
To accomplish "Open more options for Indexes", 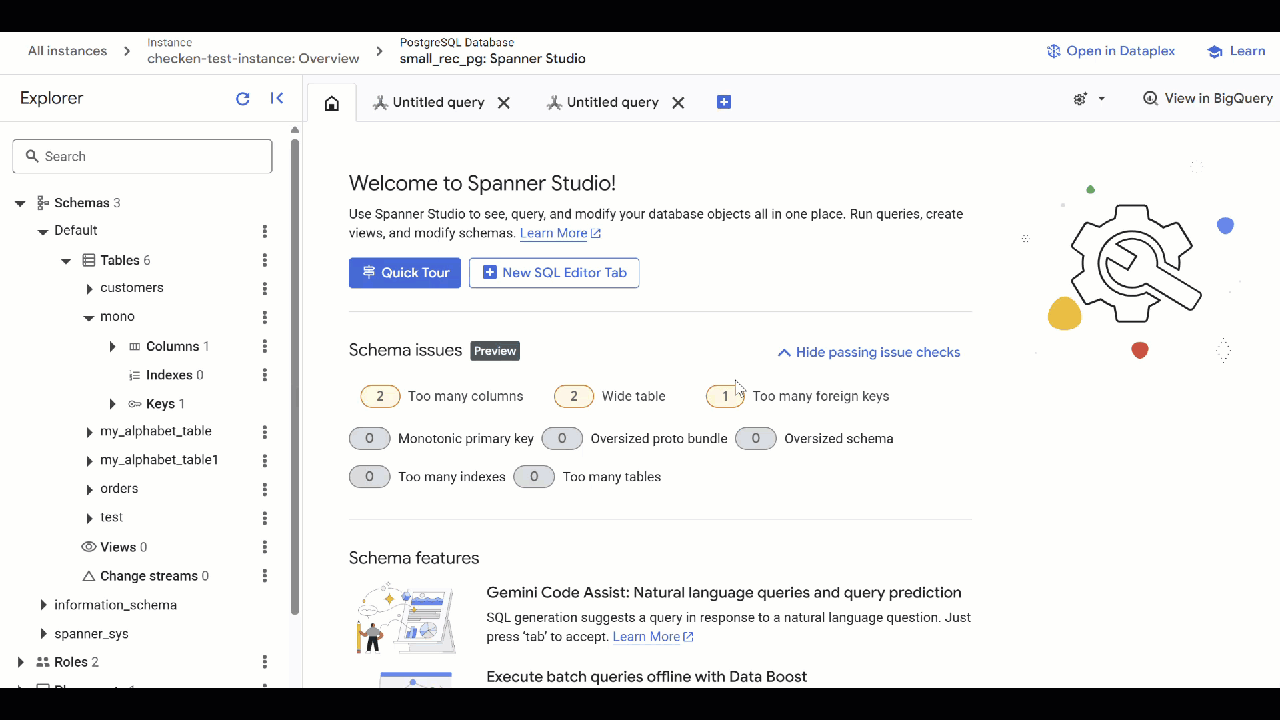I will click(265, 375).
